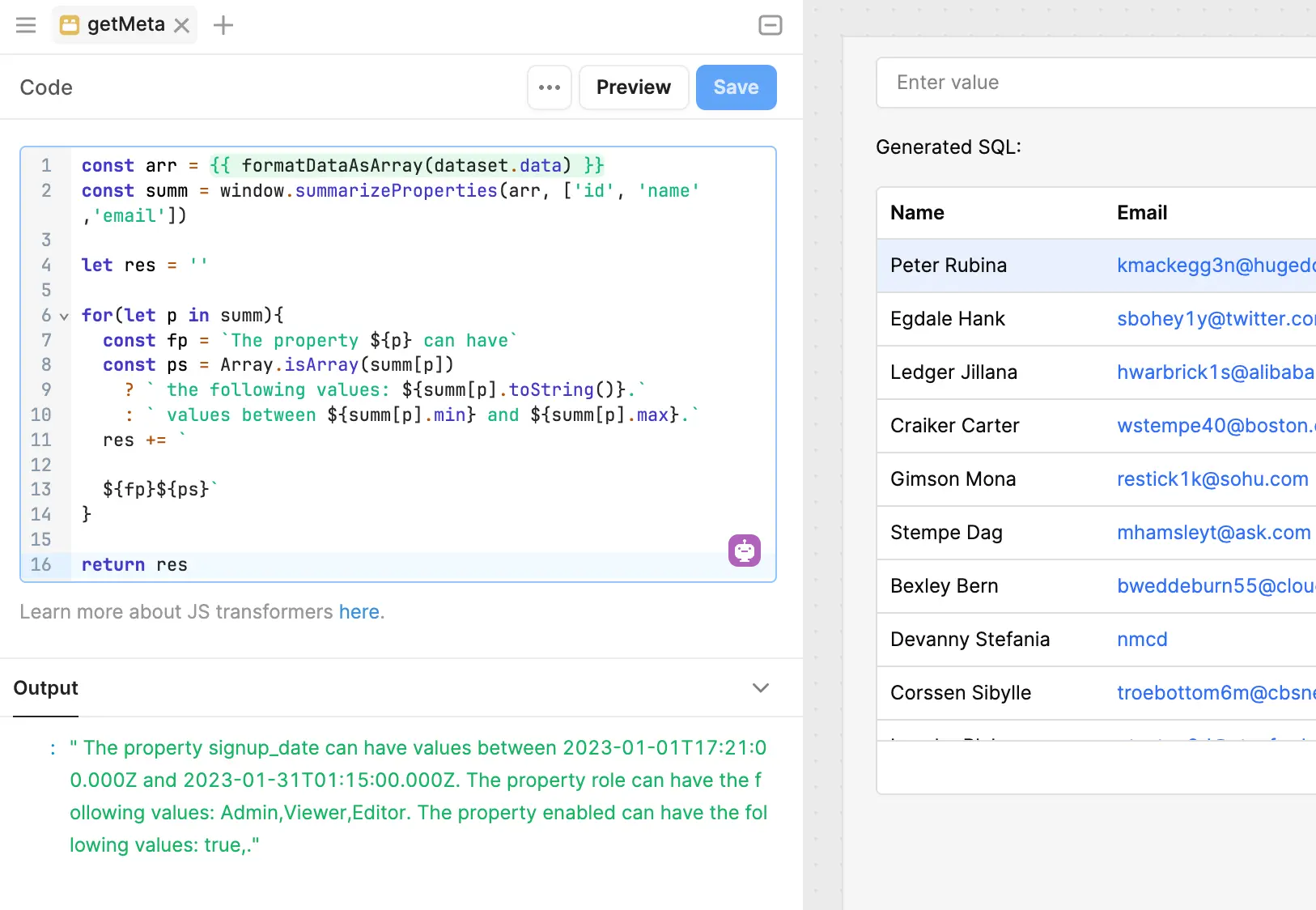1316x910 pixels.
Task: Open the hamburger menu icon
Action: (x=26, y=25)
